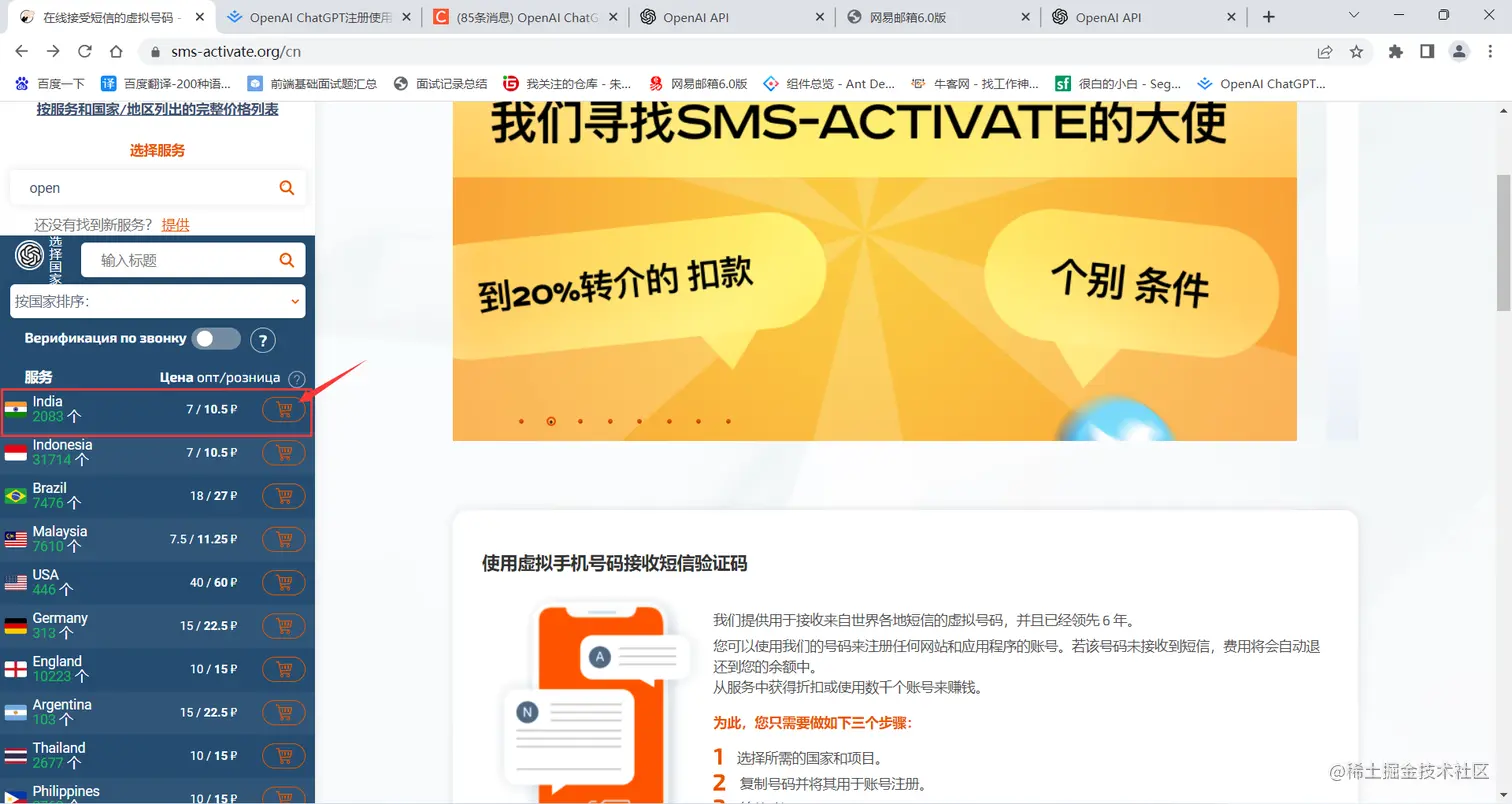Select Malaysia in country list
The width and height of the screenshot is (1512, 804).
coord(157,539)
